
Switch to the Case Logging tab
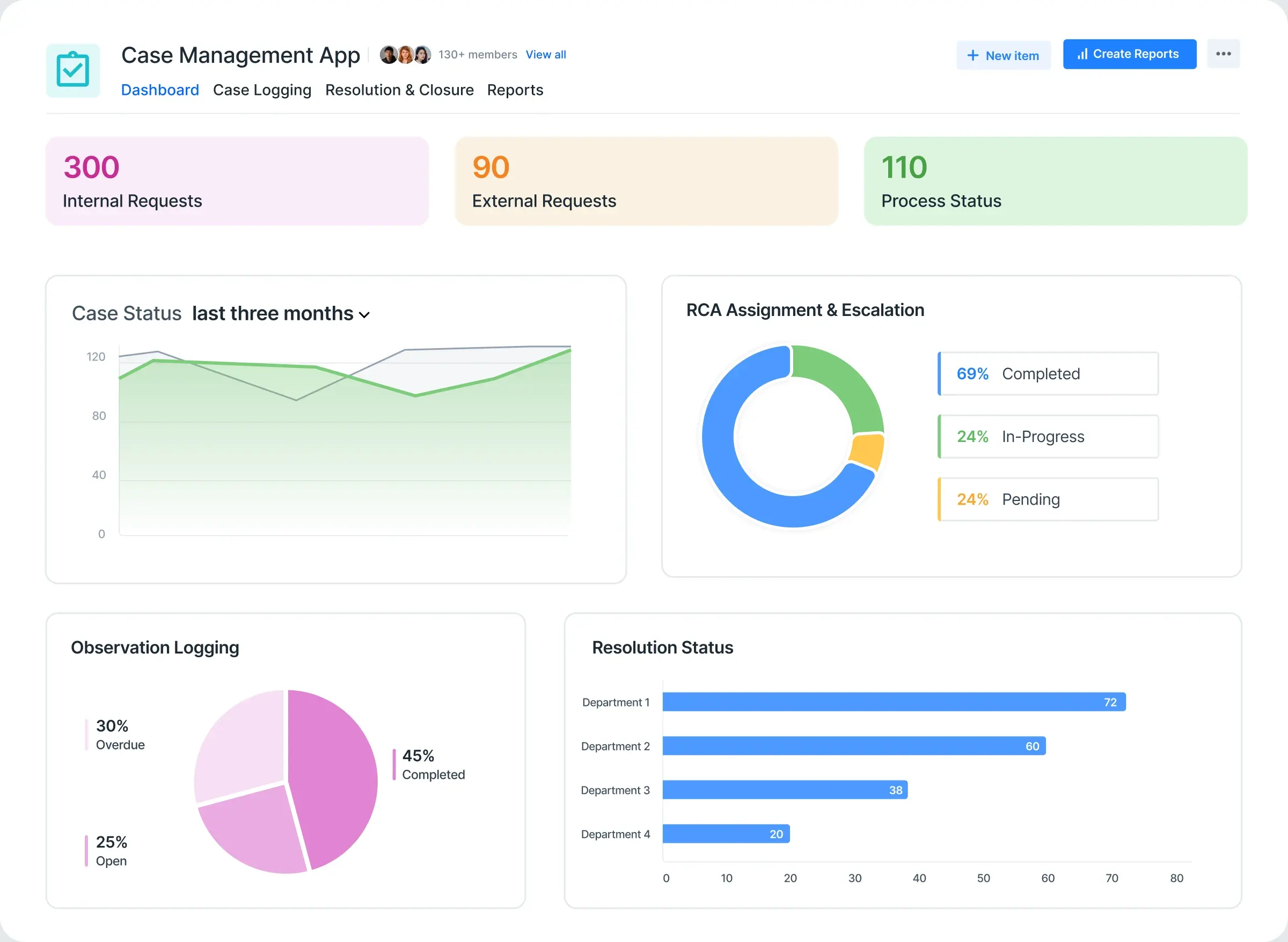pyautogui.click(x=262, y=90)
